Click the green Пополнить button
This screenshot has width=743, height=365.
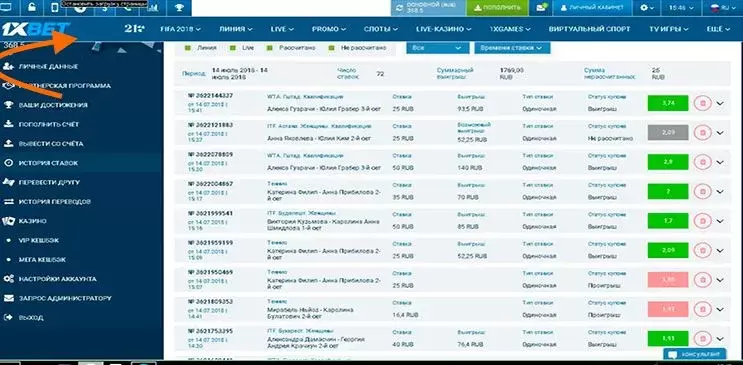(x=497, y=8)
